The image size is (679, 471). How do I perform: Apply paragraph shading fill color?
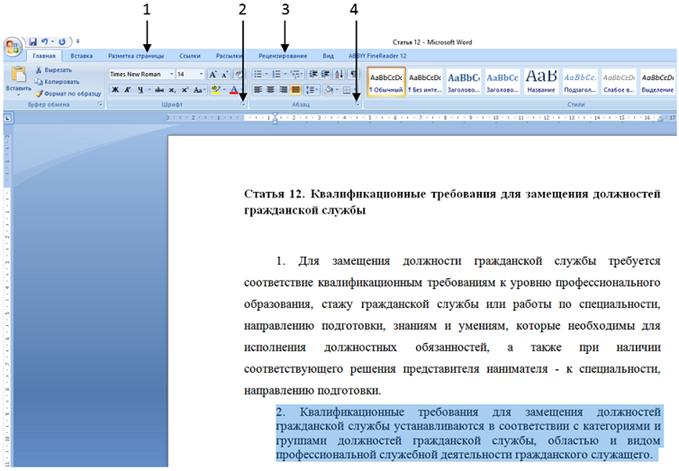[329, 90]
